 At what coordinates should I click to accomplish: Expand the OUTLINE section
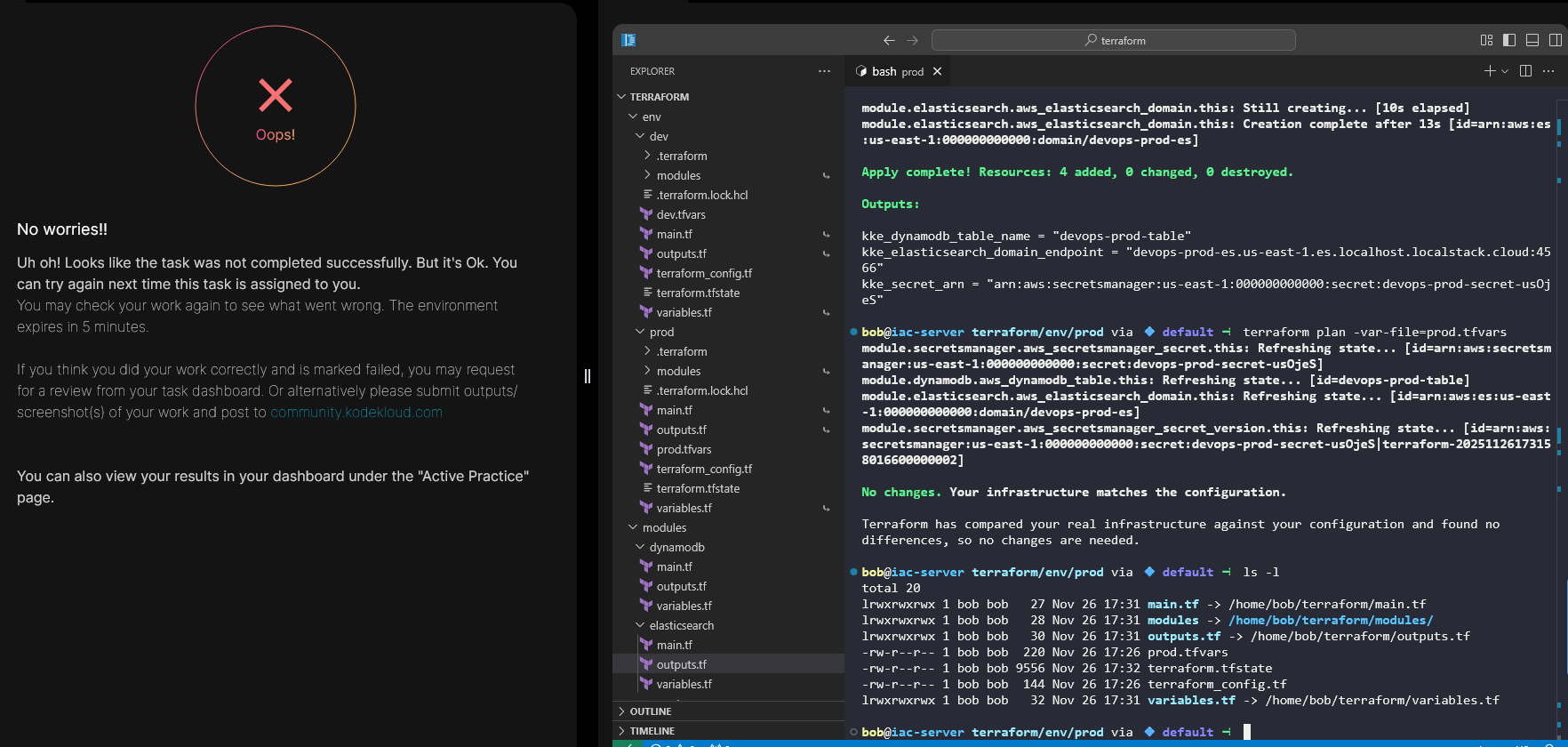coord(651,711)
